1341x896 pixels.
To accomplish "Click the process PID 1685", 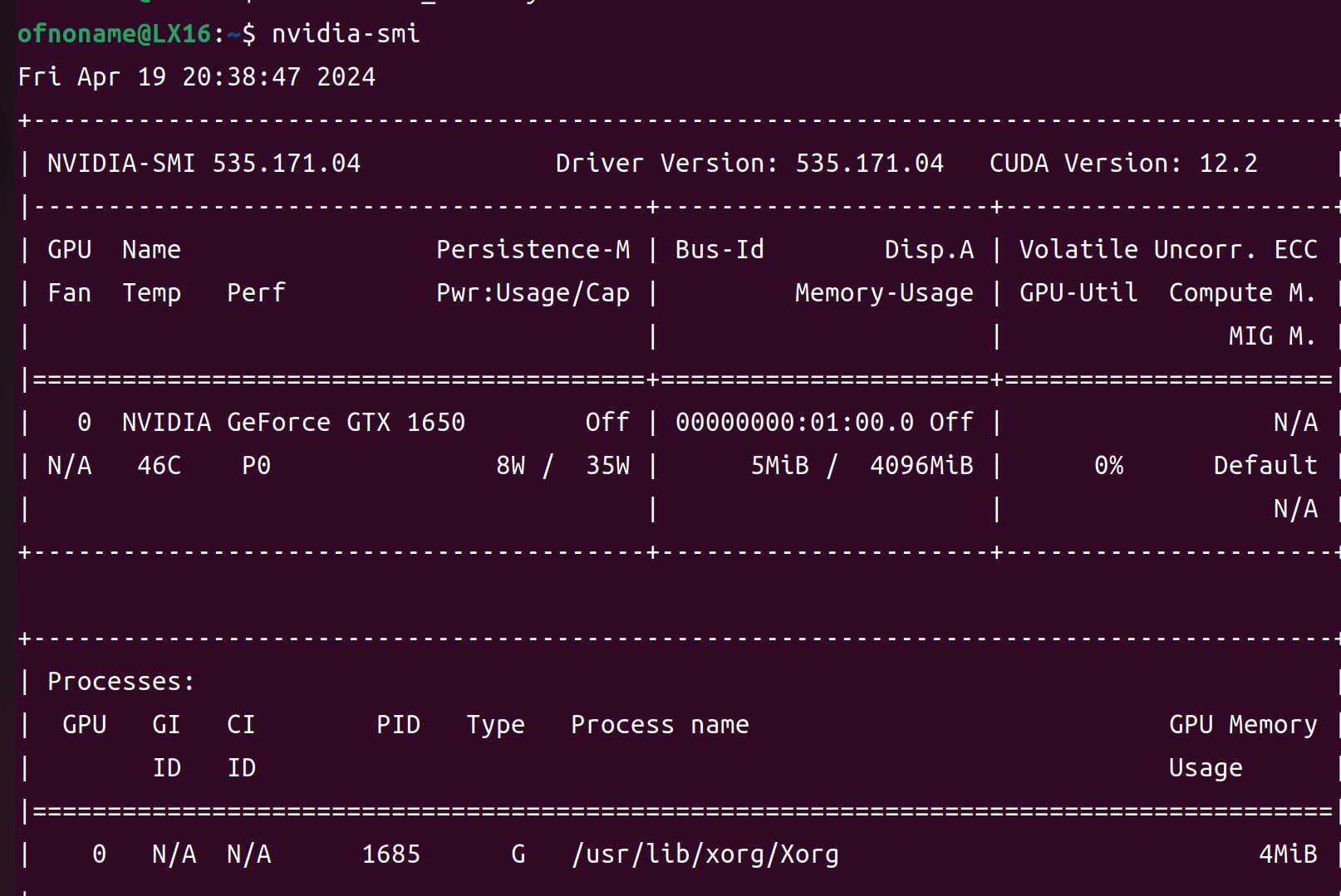I will 391,854.
